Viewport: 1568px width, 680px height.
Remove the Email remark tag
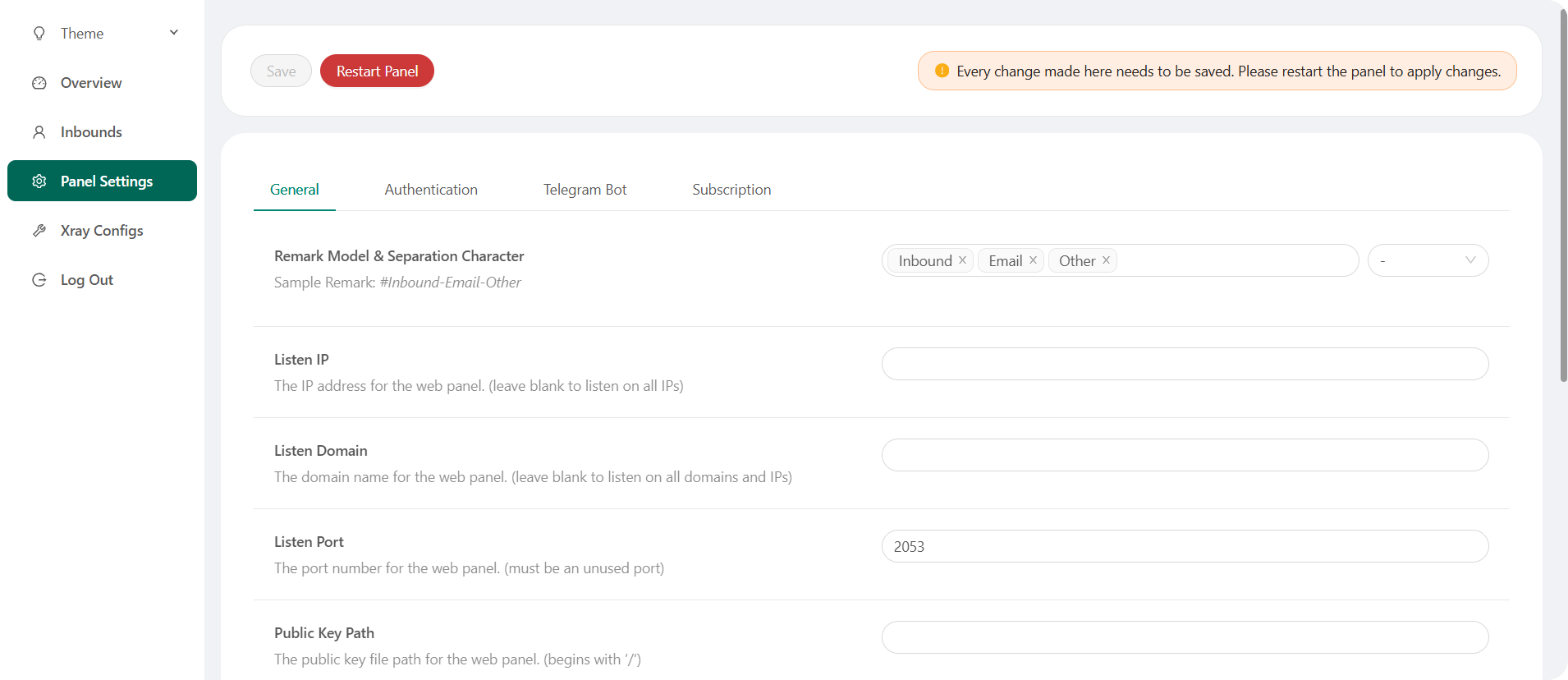[x=1033, y=260]
